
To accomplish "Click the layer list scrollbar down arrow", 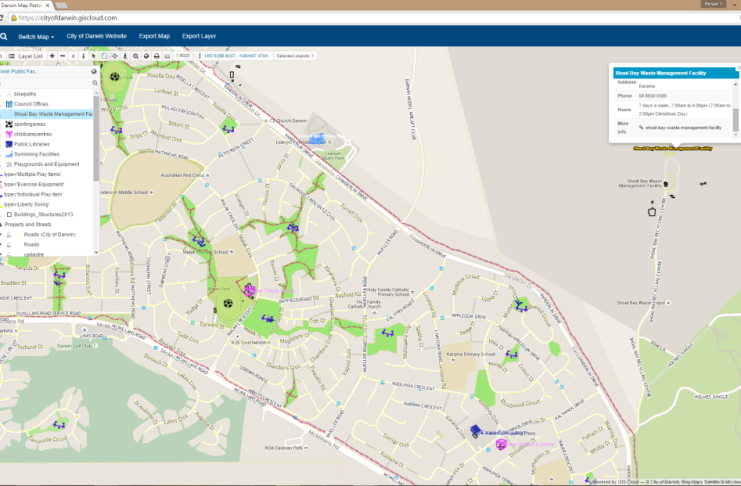I will [x=96, y=252].
